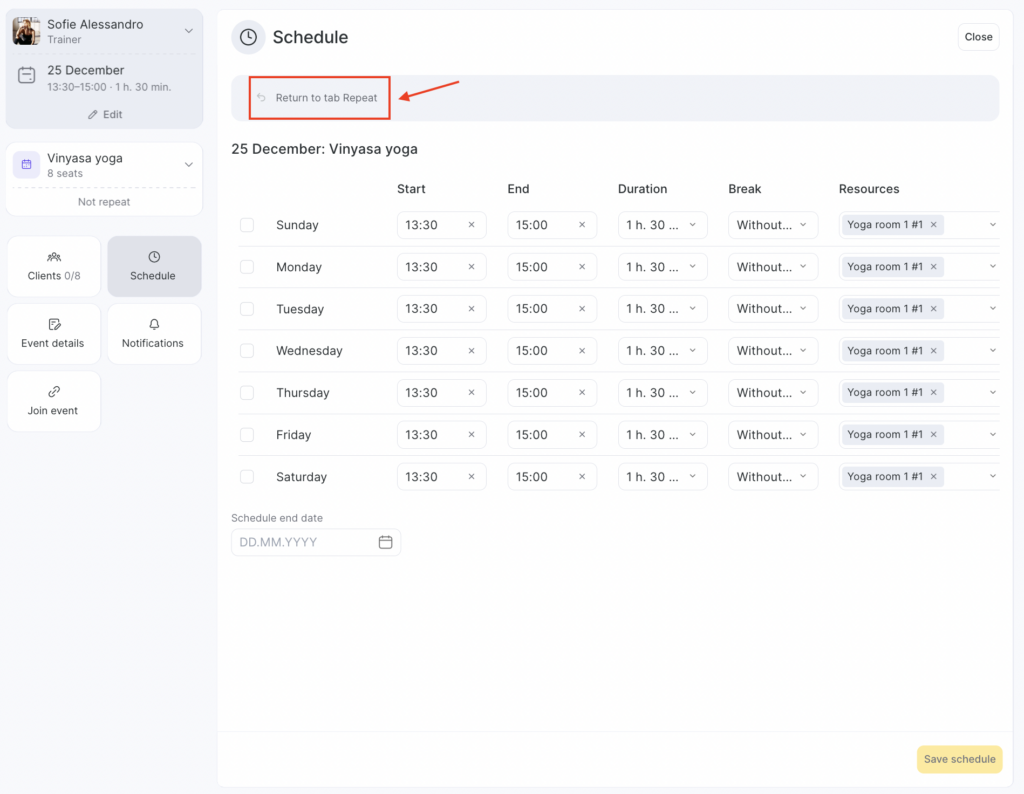Switch to the Notifications tab
Image resolution: width=1024 pixels, height=794 pixels.
click(x=153, y=333)
